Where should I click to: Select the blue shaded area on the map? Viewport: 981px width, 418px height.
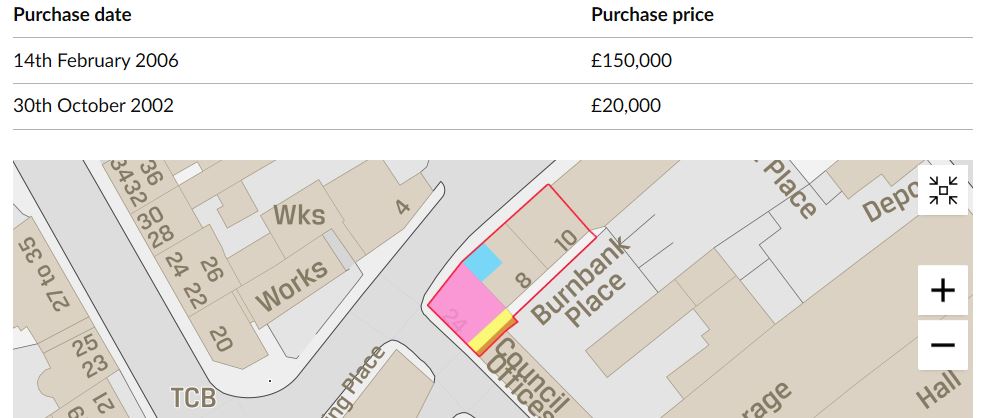pos(482,263)
